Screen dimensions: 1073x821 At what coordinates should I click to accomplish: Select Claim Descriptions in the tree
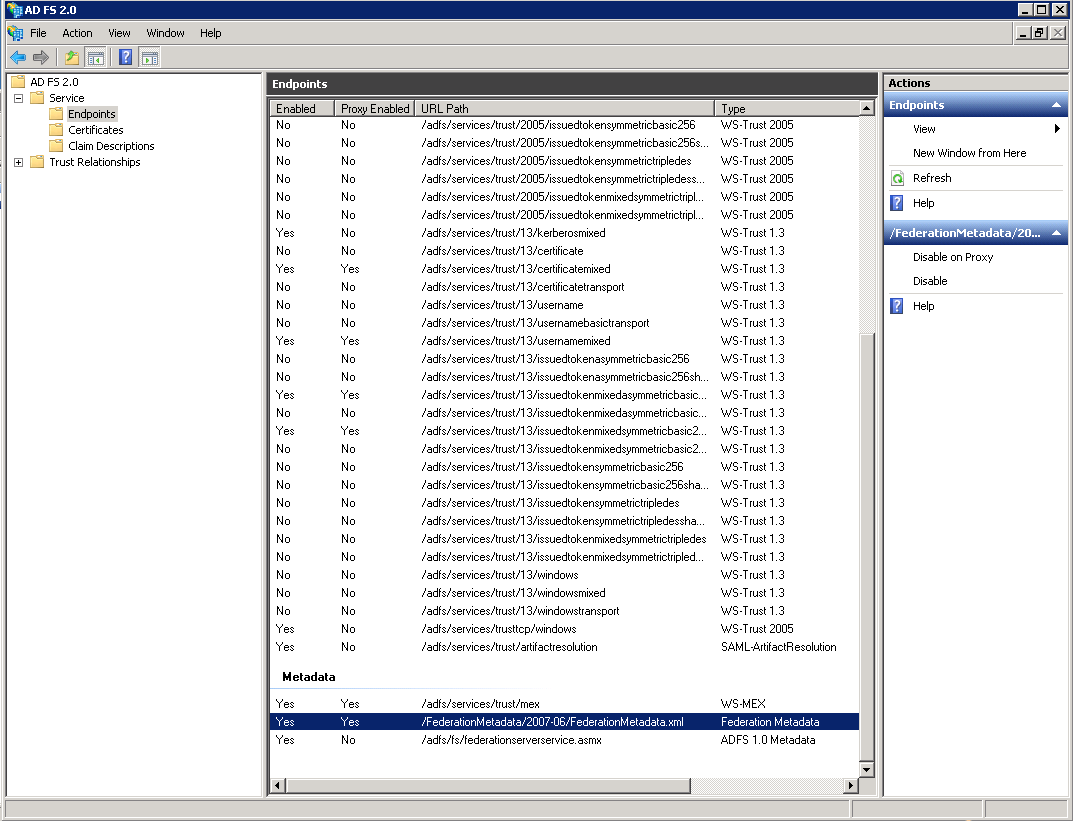point(111,146)
